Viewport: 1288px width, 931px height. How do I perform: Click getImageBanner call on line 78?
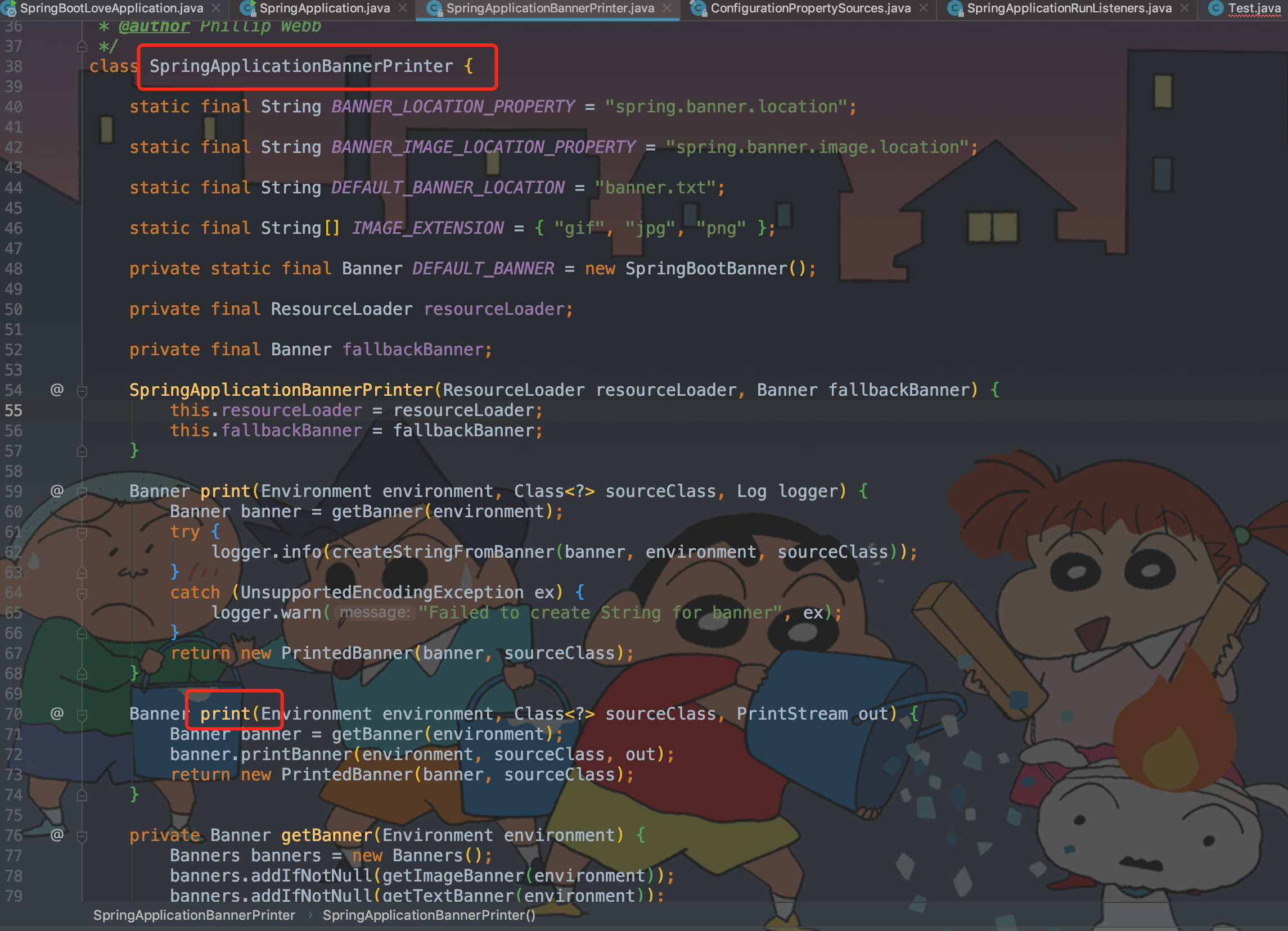(453, 876)
